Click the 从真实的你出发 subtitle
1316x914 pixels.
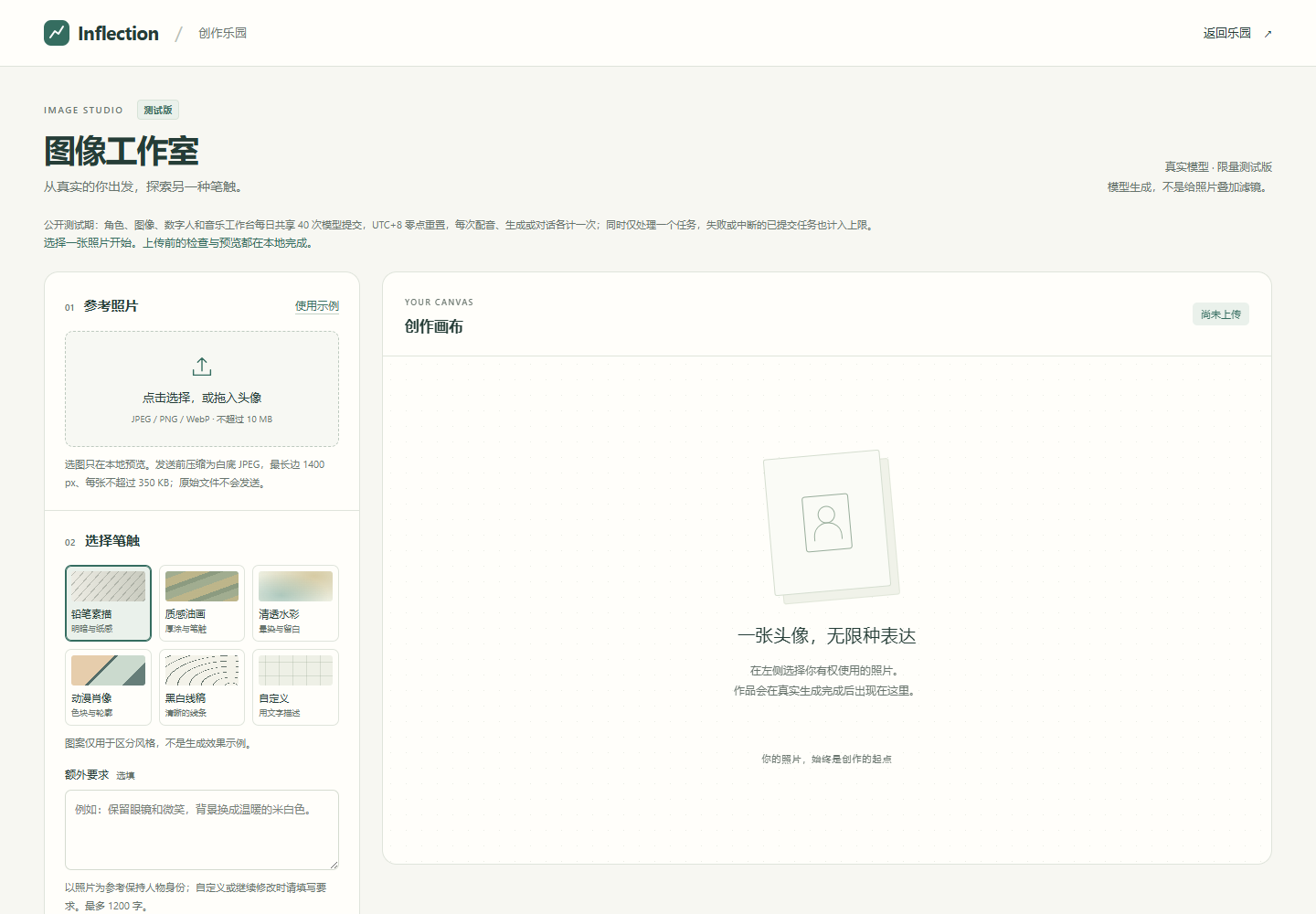143,186
